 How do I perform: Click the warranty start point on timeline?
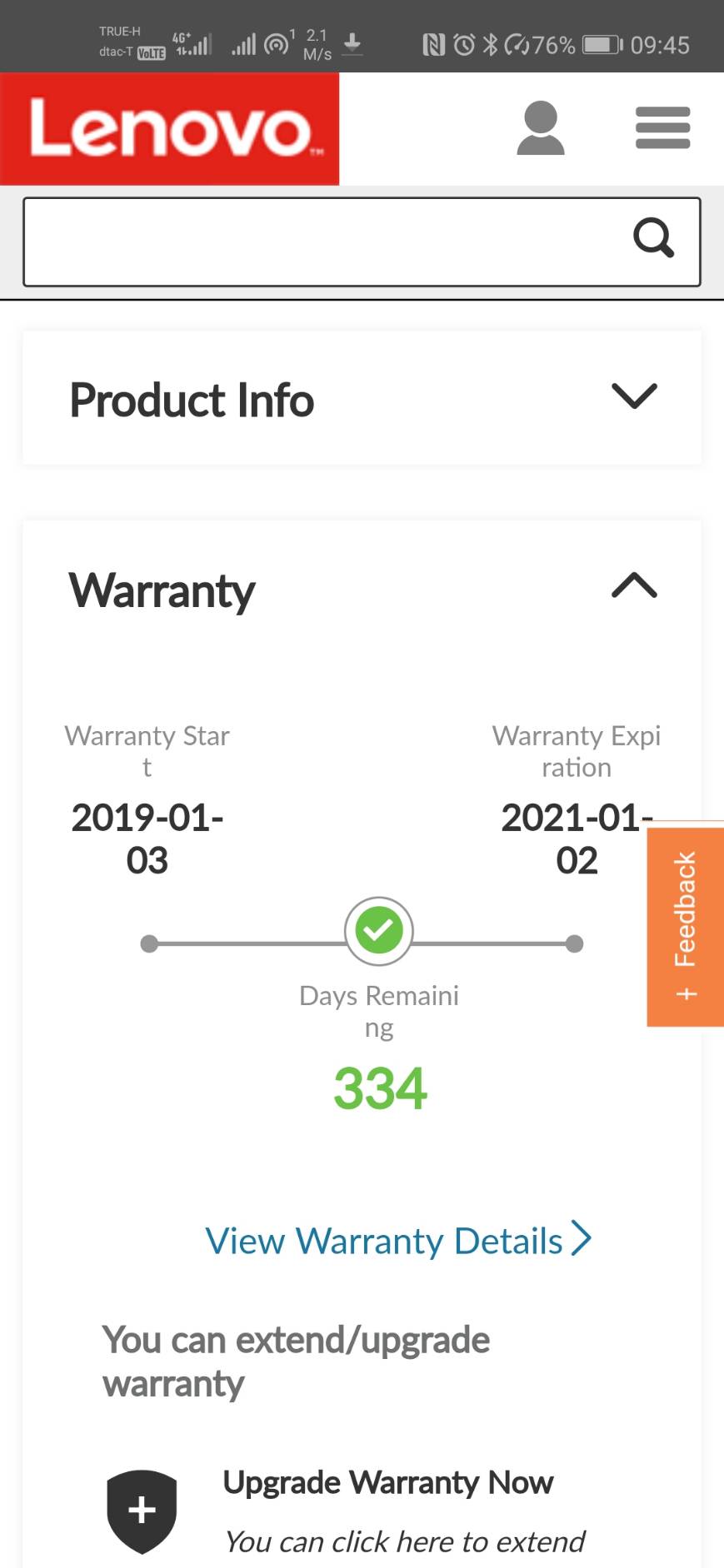pyautogui.click(x=149, y=943)
